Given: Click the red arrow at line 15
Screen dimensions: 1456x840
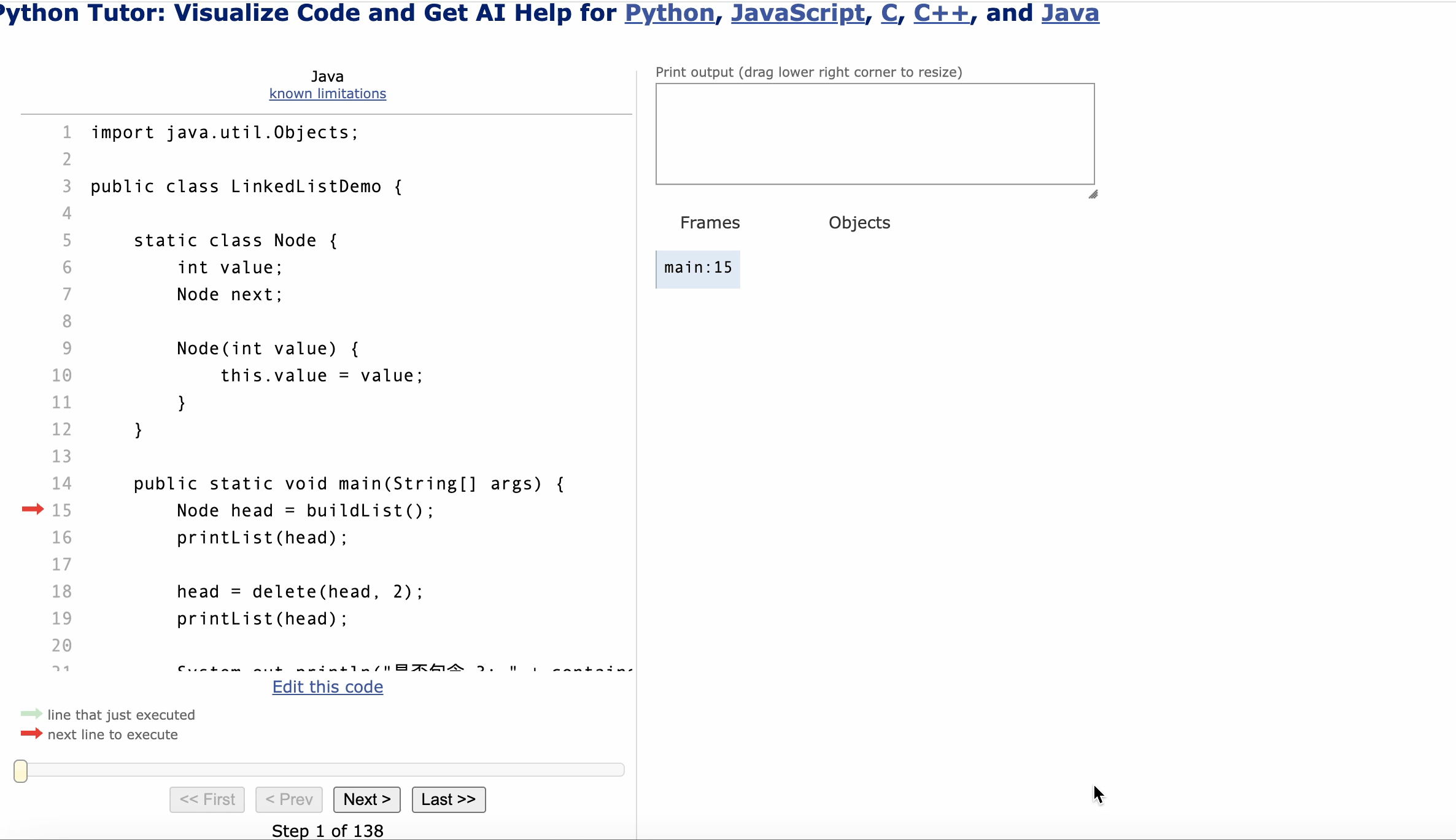Looking at the screenshot, I should 33,509.
